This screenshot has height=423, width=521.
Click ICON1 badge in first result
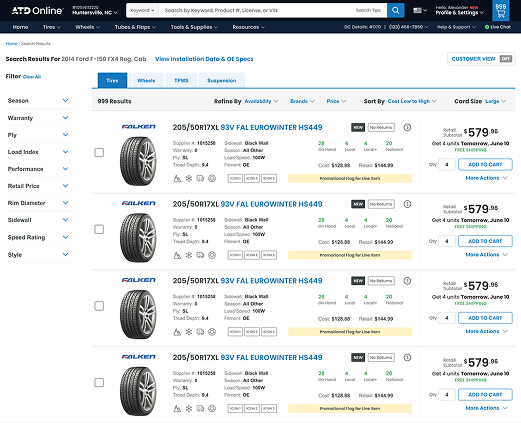pos(235,178)
